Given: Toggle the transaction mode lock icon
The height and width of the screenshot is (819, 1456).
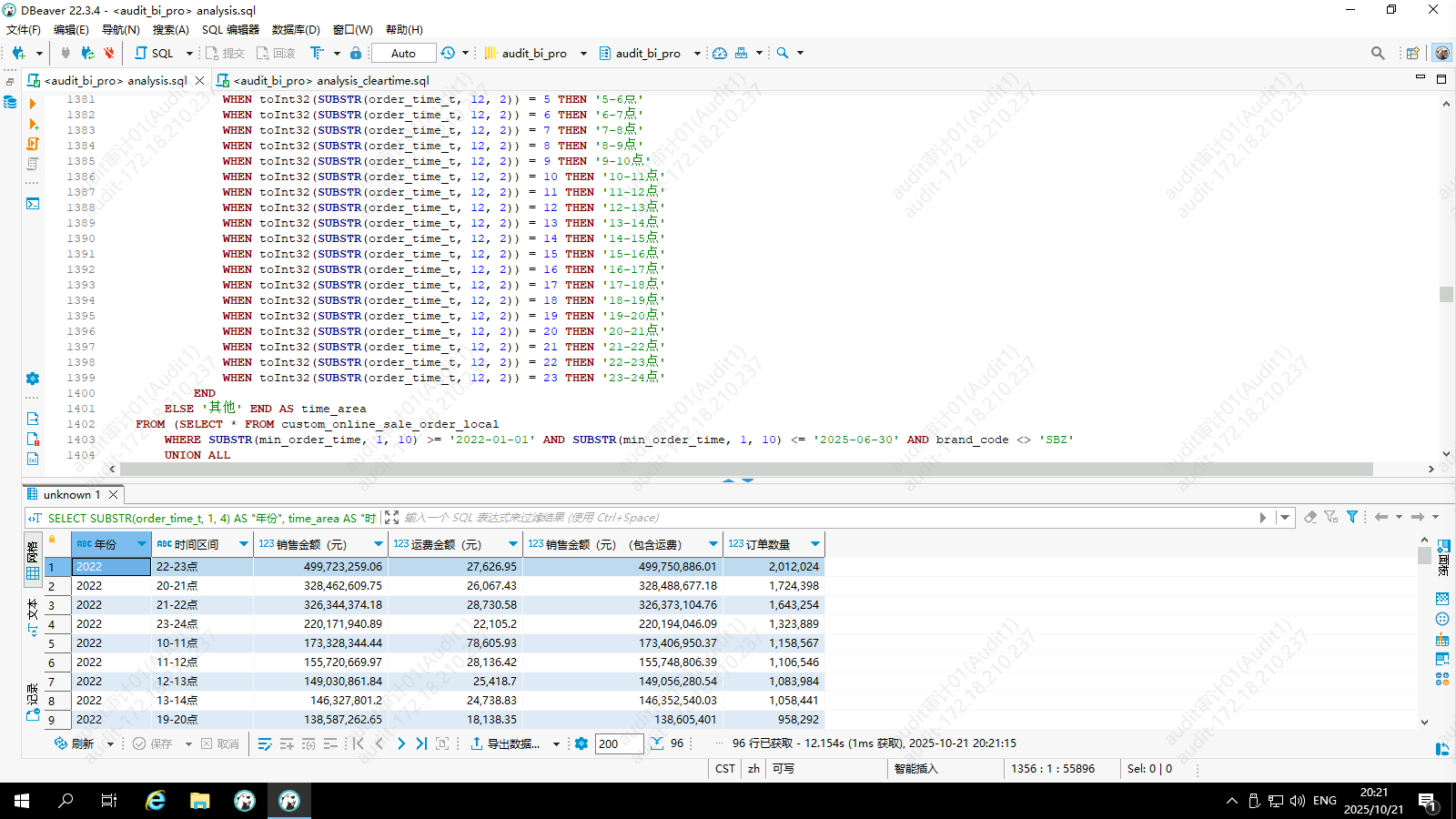Looking at the screenshot, I should coord(356,53).
